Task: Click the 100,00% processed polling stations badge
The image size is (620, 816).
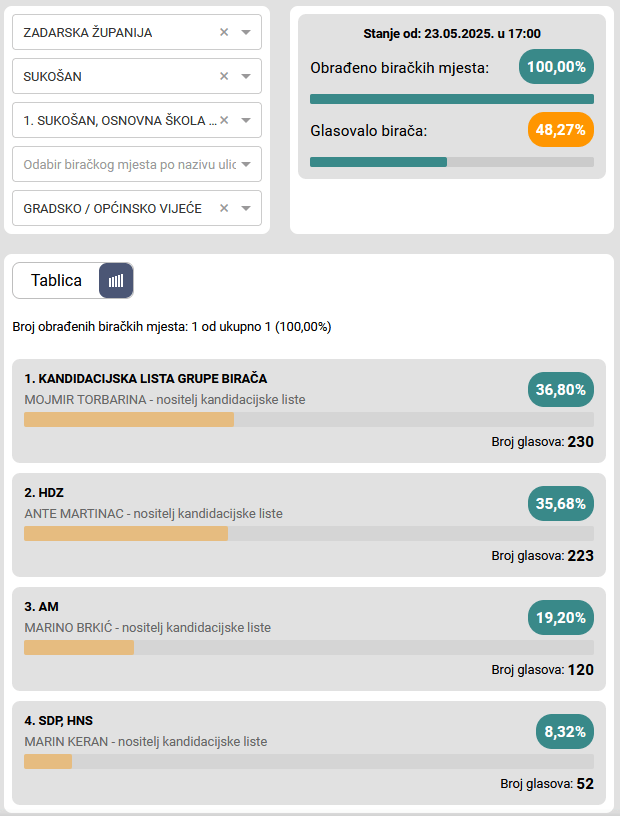Action: pos(556,67)
